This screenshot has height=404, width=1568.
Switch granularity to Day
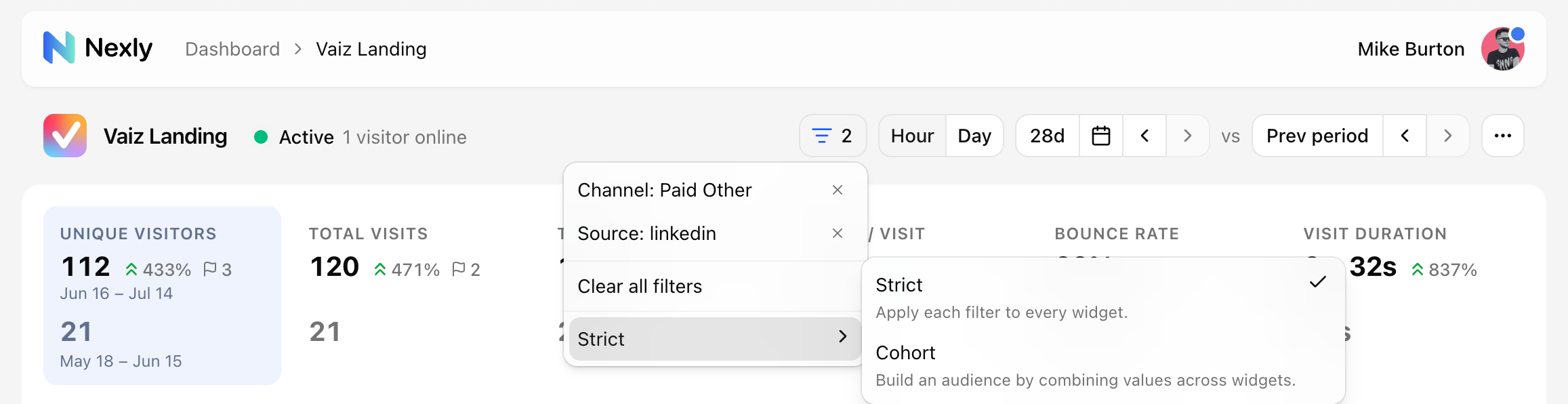coord(974,136)
